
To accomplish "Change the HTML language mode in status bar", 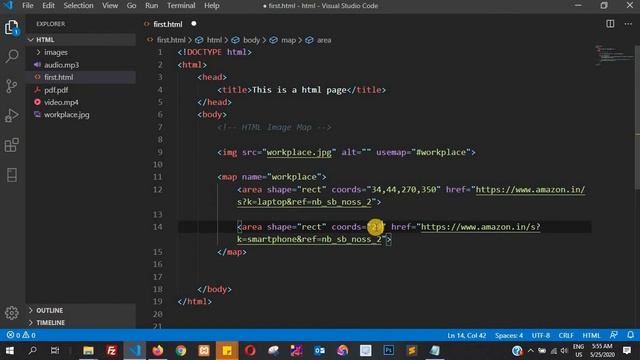I will click(x=591, y=335).
